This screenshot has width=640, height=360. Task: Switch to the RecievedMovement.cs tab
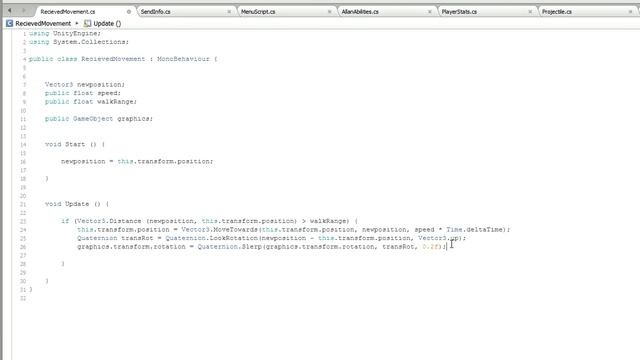point(68,12)
